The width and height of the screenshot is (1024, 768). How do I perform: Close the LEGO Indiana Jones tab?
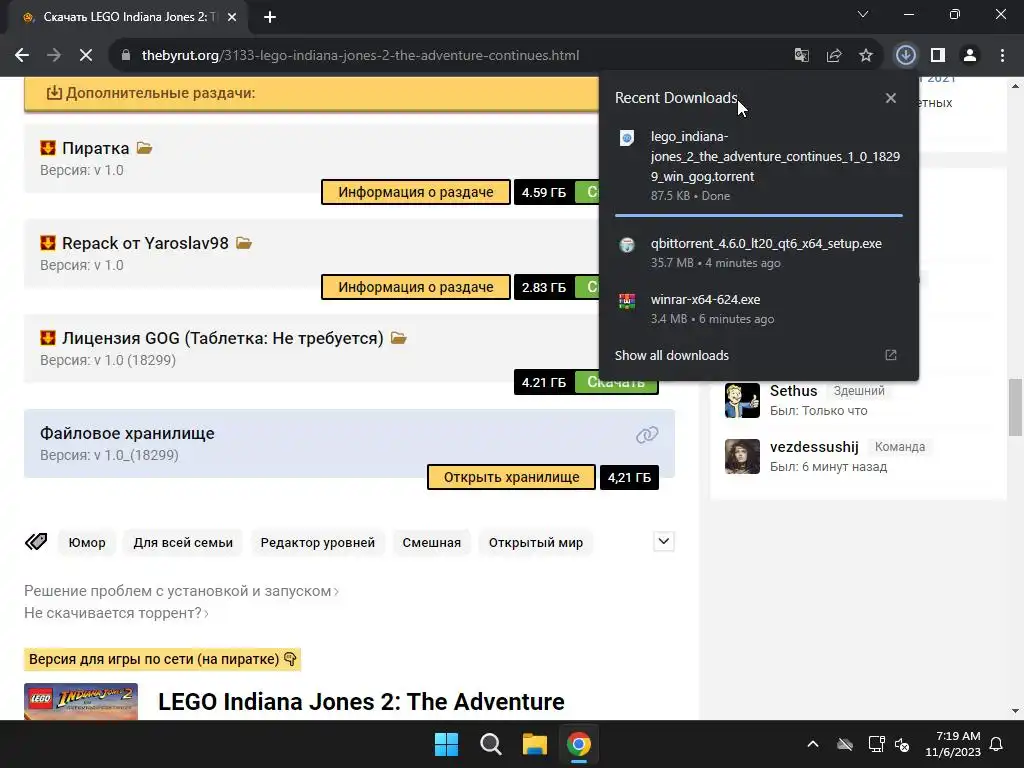coord(232,17)
